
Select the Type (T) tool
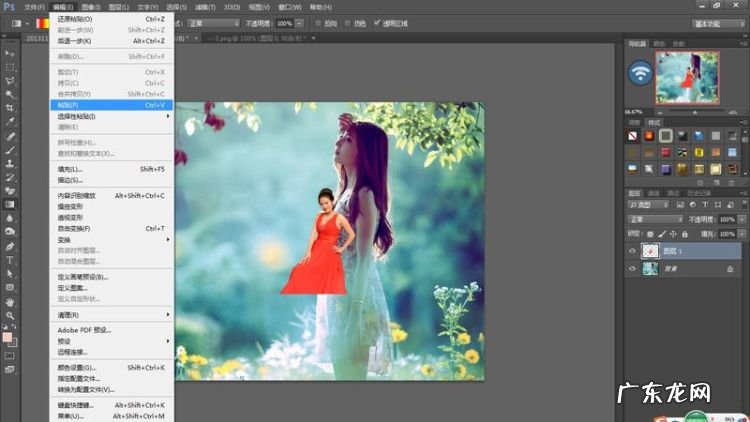[x=10, y=259]
